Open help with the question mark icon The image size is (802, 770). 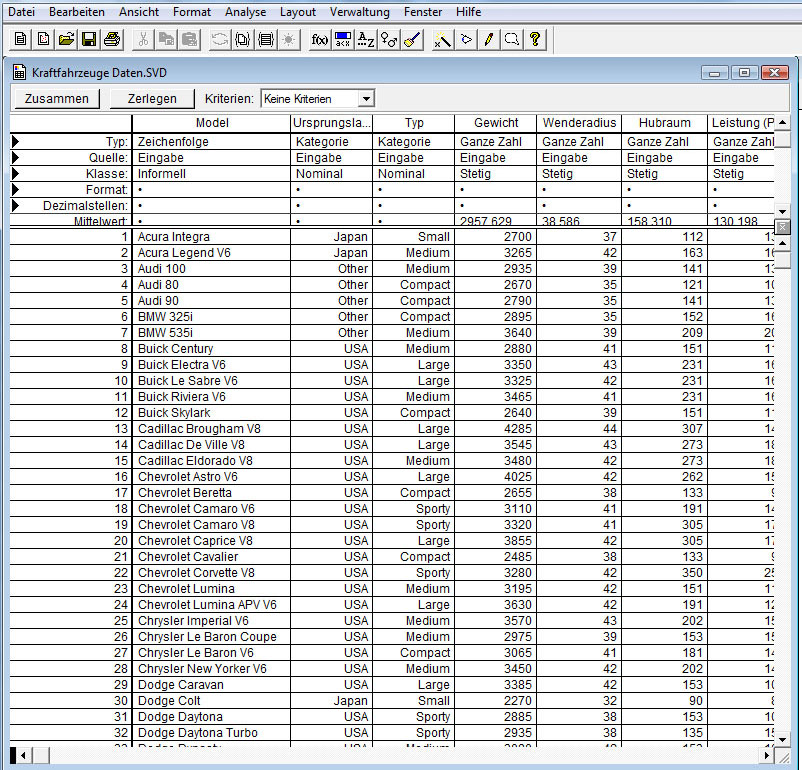[x=534, y=39]
